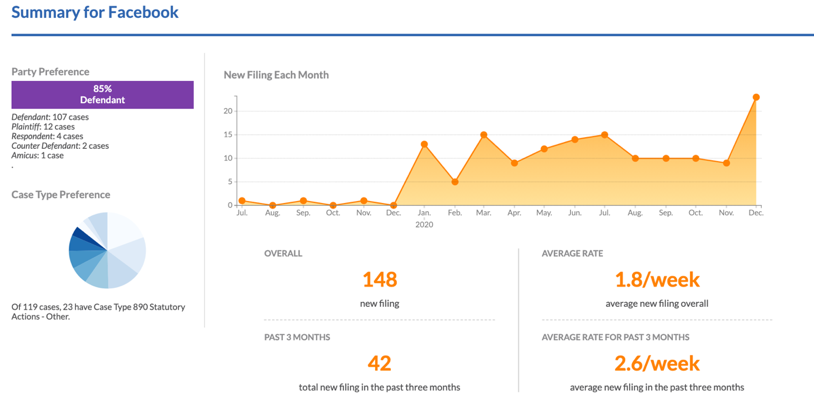Image resolution: width=814 pixels, height=404 pixels.
Task: Click the 'Mar.' x-axis label
Action: pyautogui.click(x=484, y=213)
